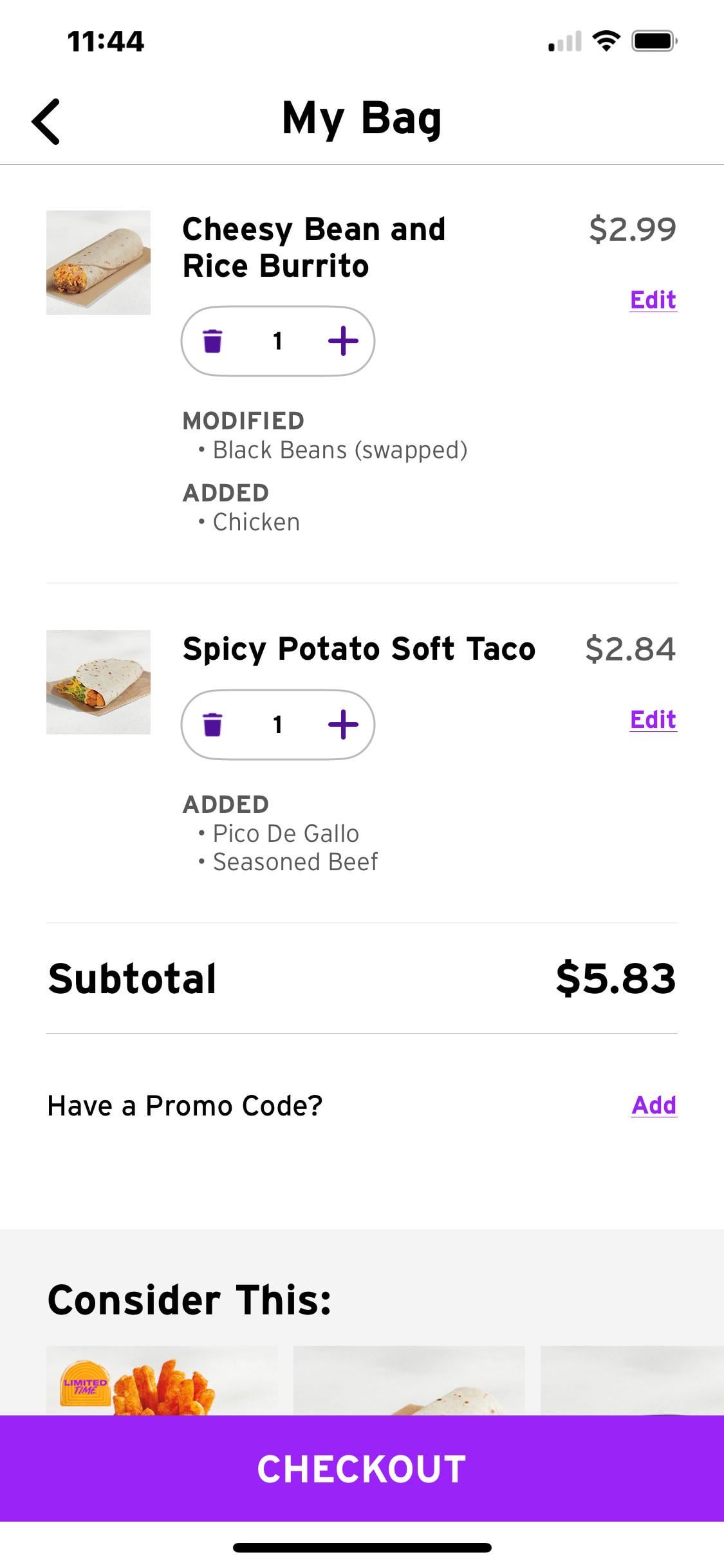Screen dimensions: 724x1568
Task: Open the Spicy Potato Soft Taco photo
Action: [x=98, y=682]
